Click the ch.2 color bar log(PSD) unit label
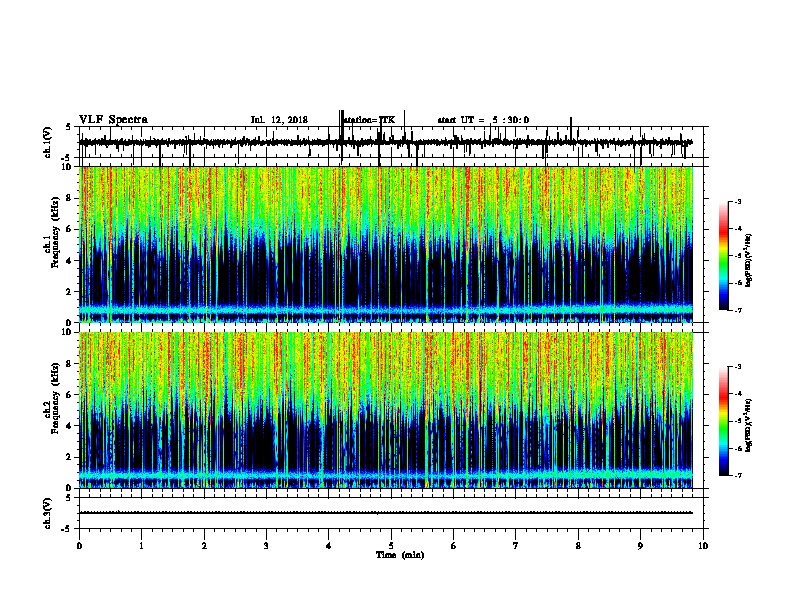792x612 pixels. [748, 425]
